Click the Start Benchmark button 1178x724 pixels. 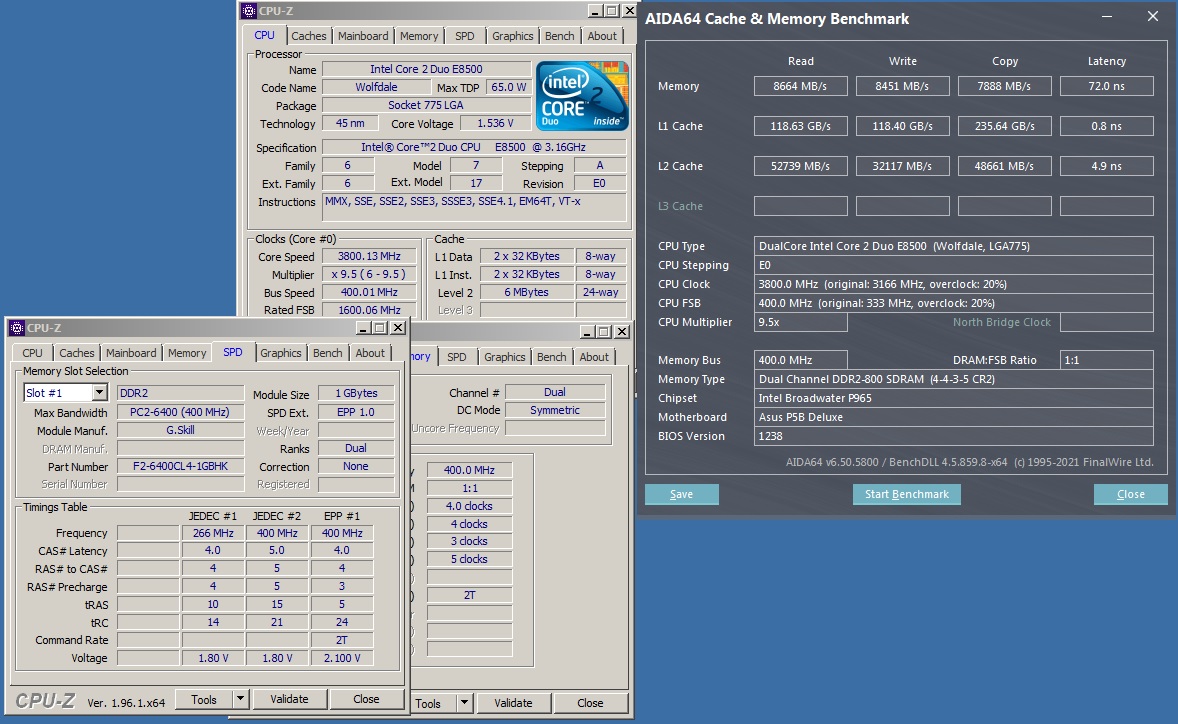point(907,494)
